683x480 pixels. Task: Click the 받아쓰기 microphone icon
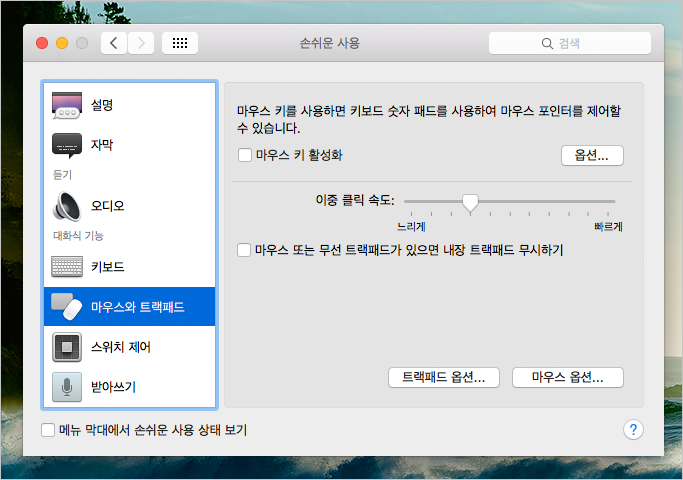[67, 387]
